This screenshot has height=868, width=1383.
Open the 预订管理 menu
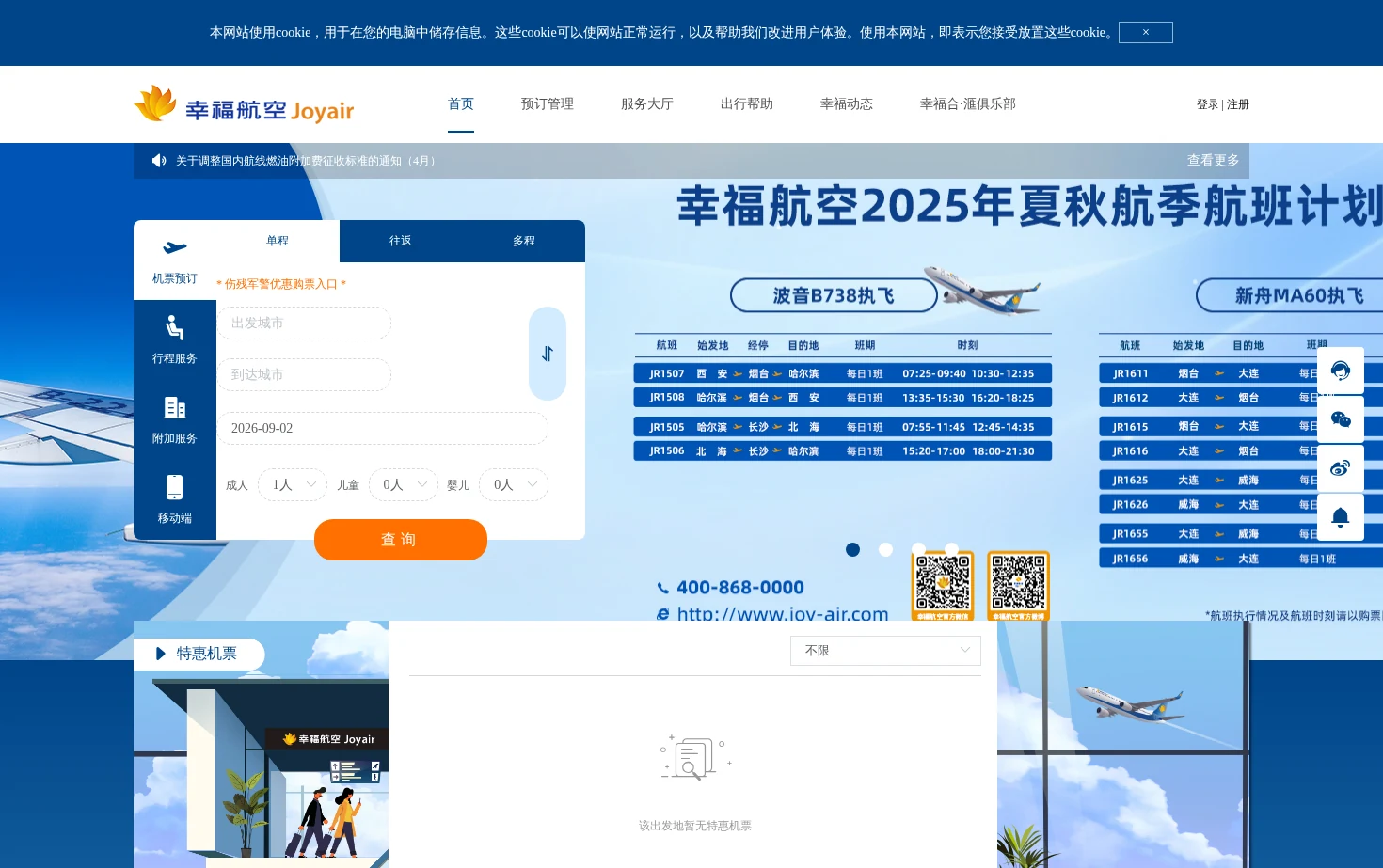(x=548, y=103)
